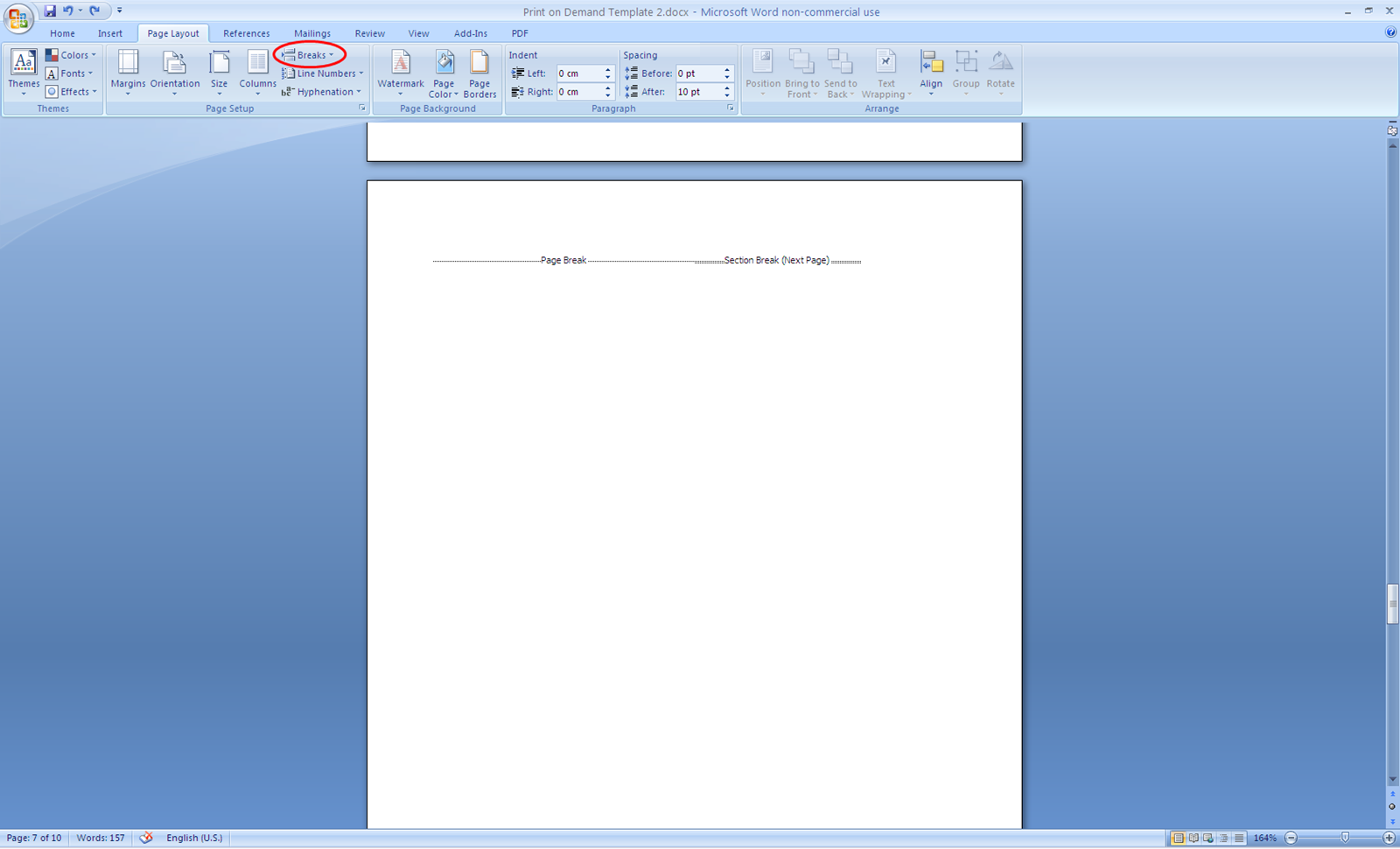Click in the Indent Left input field

(x=579, y=74)
